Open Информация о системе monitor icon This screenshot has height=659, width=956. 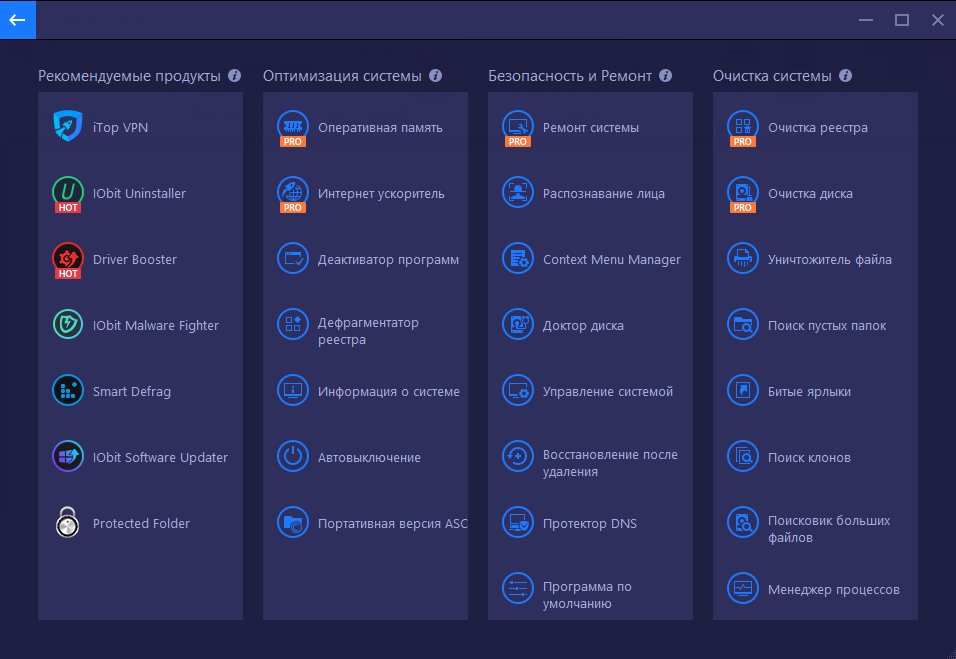pos(293,390)
